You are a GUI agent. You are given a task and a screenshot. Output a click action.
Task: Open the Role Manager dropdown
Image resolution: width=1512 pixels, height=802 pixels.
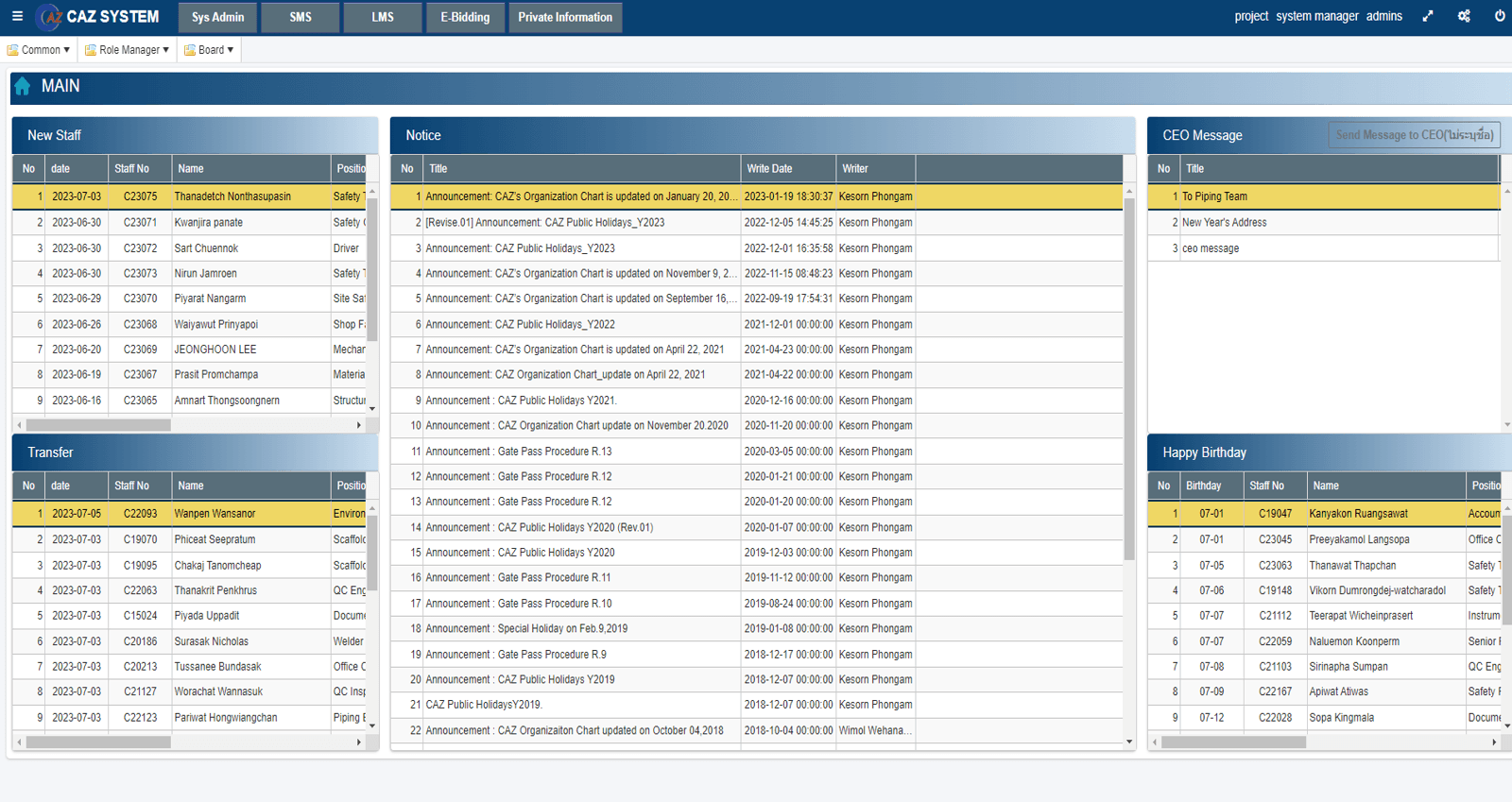pos(128,50)
